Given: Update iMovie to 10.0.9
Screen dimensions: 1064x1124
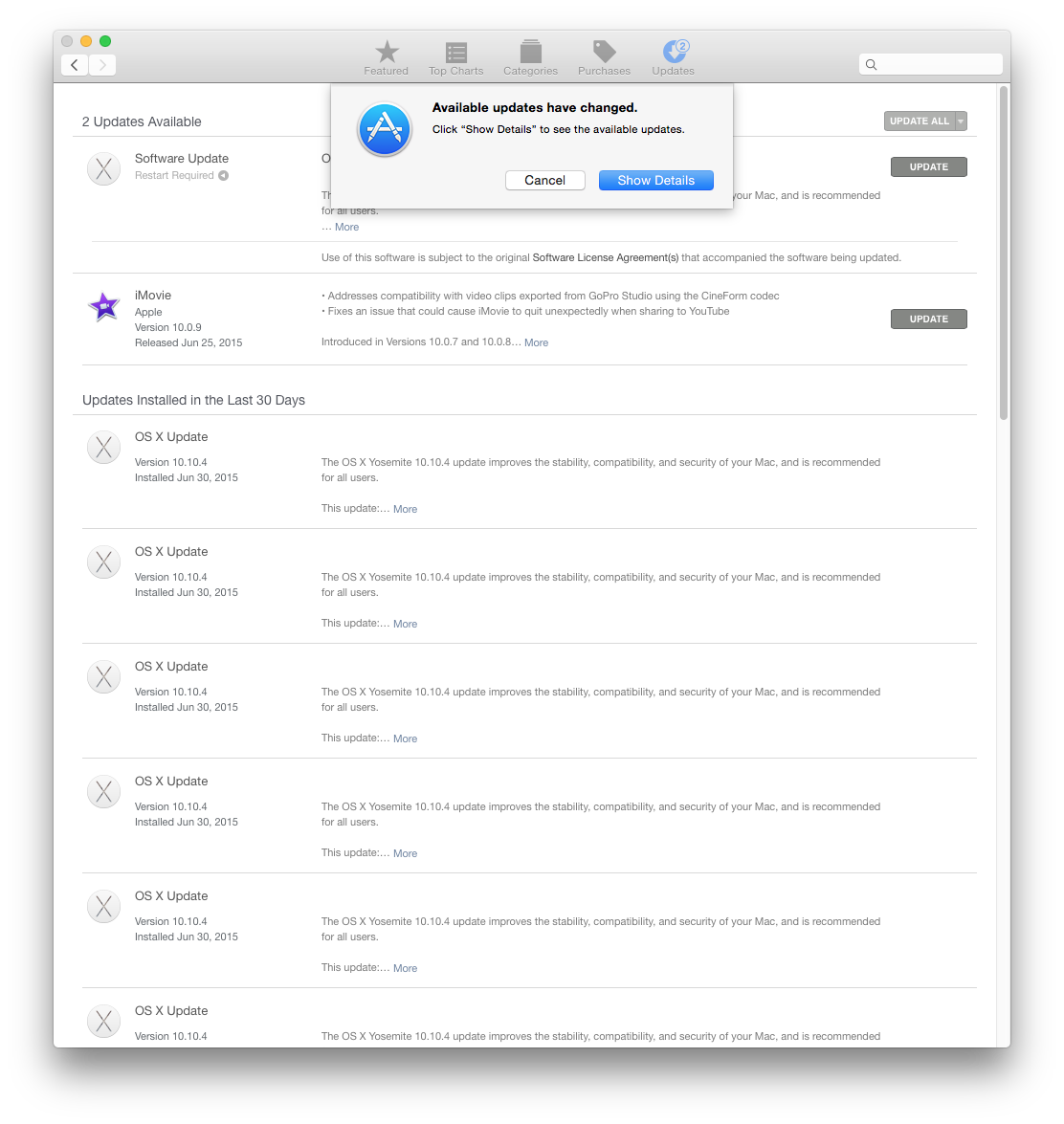Looking at the screenshot, I should click(x=928, y=319).
